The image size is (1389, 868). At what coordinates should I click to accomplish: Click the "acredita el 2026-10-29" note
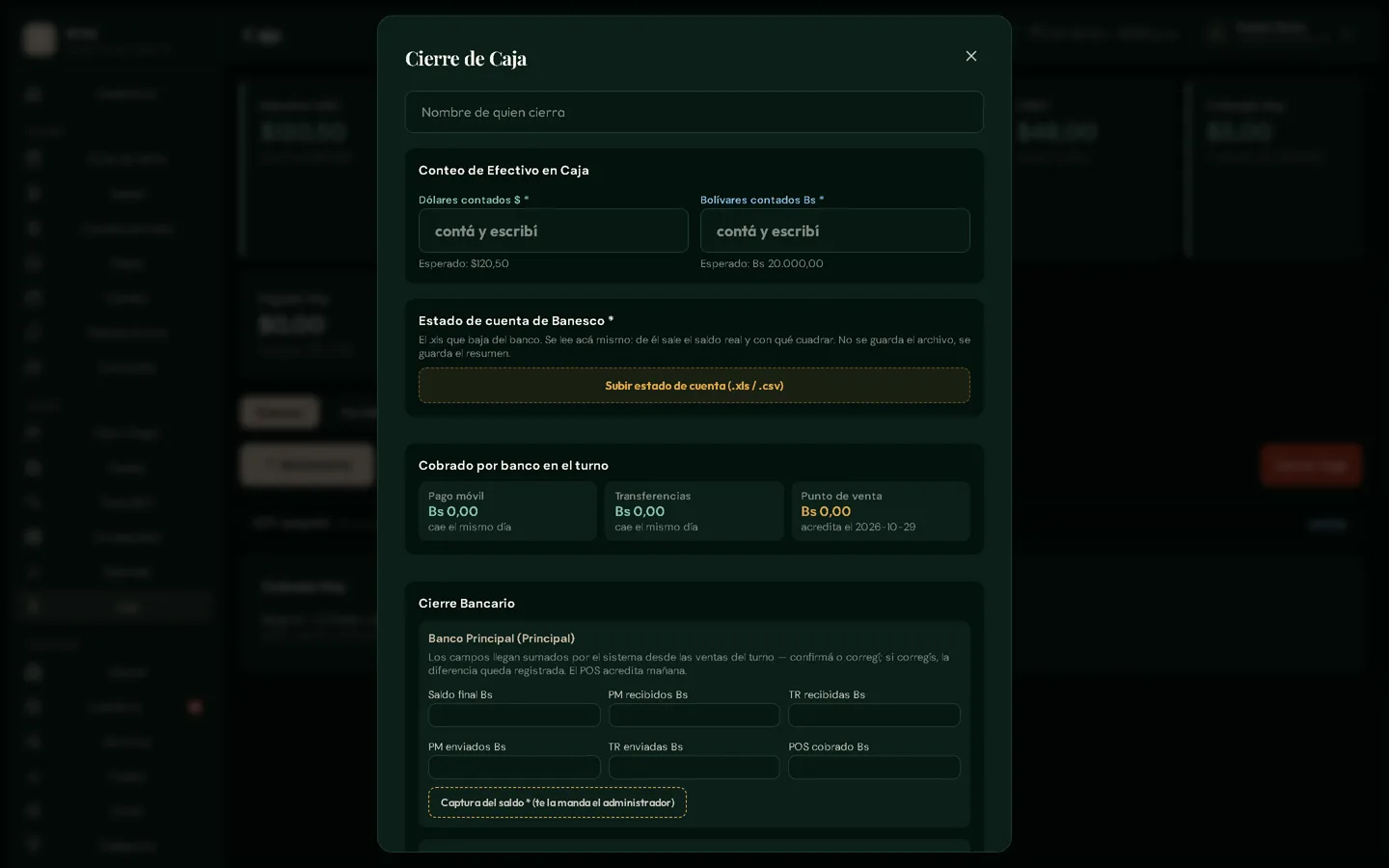click(858, 527)
